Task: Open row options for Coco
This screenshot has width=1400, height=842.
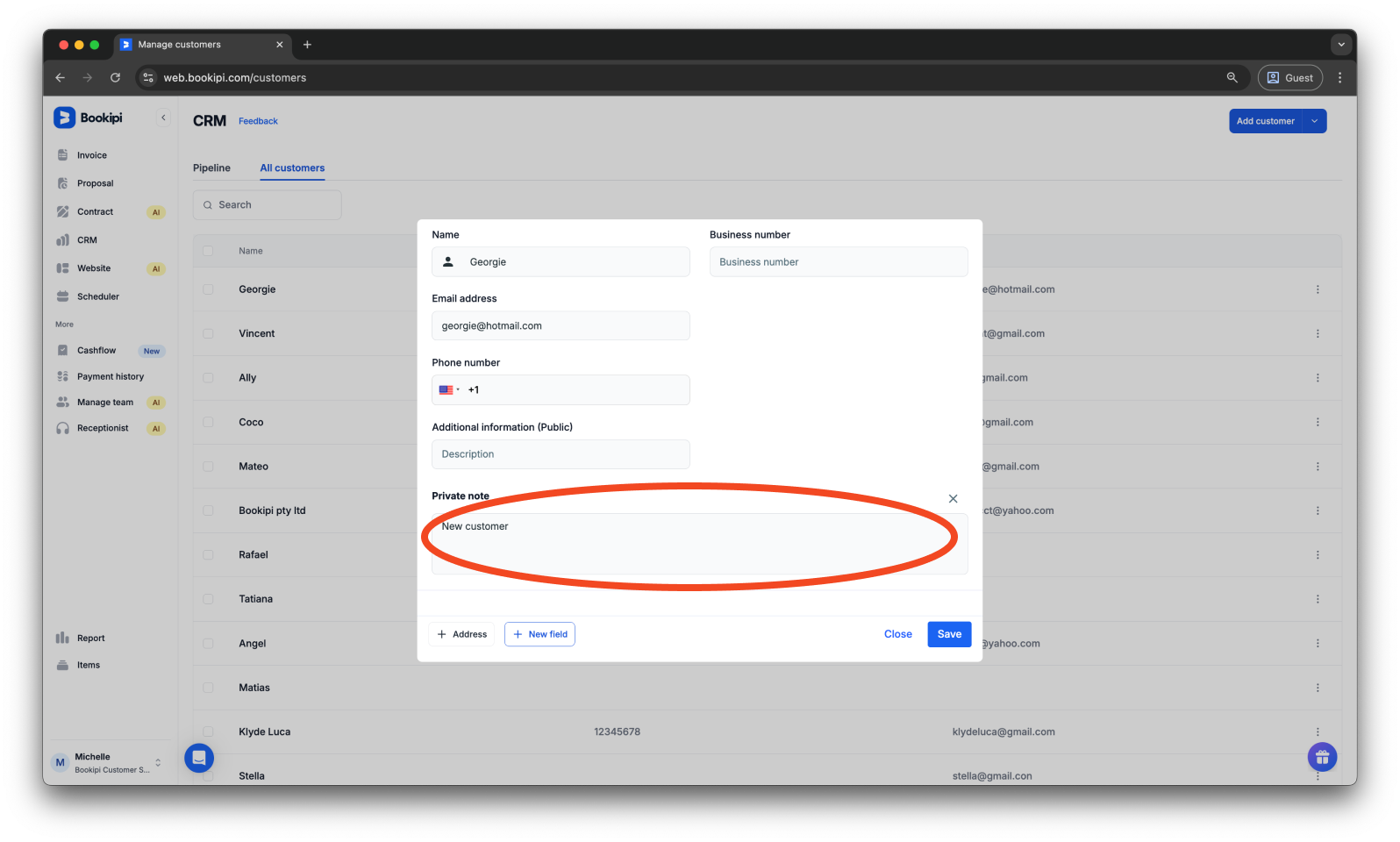Action: coord(1318,422)
